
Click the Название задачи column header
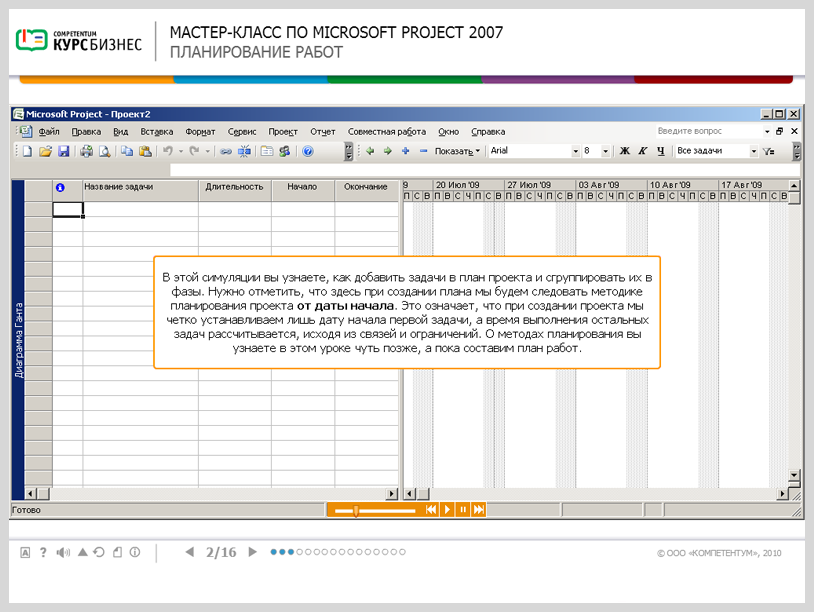pyautogui.click(x=140, y=191)
